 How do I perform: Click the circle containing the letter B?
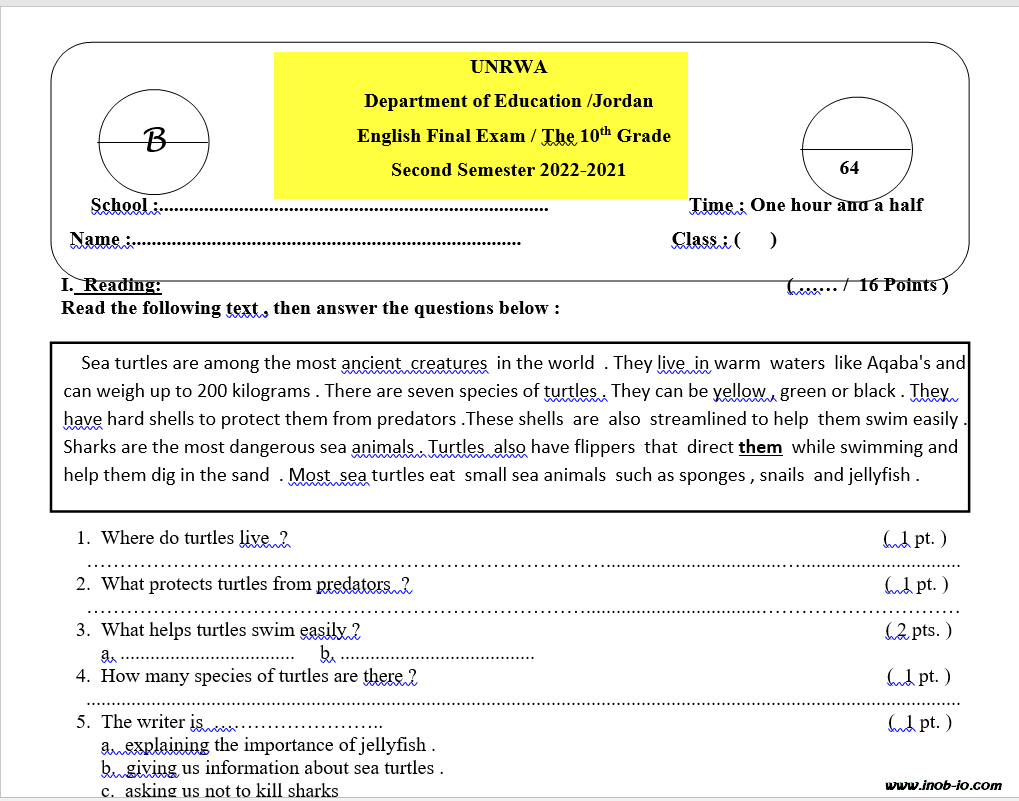pos(153,143)
